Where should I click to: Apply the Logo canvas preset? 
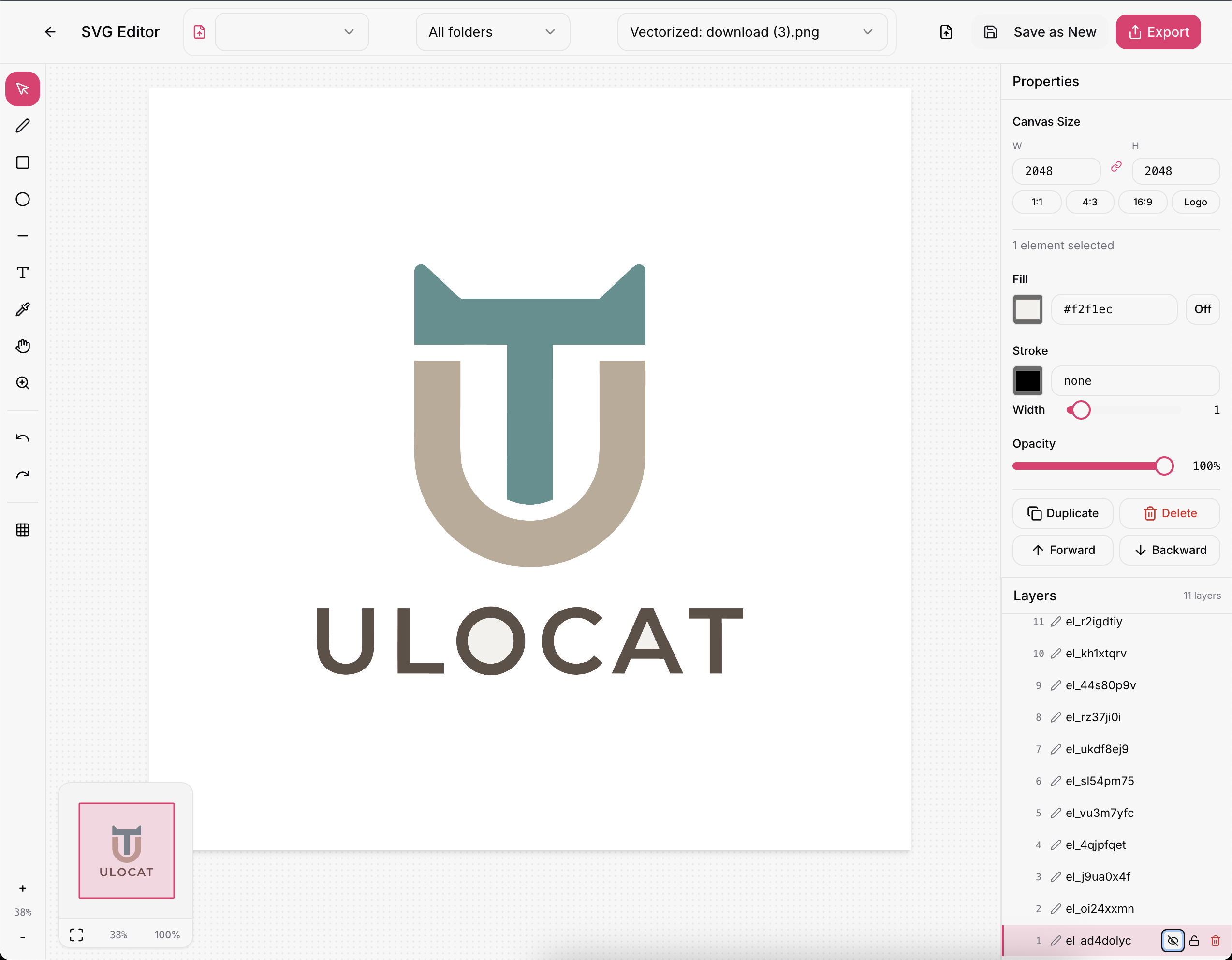(x=1195, y=202)
